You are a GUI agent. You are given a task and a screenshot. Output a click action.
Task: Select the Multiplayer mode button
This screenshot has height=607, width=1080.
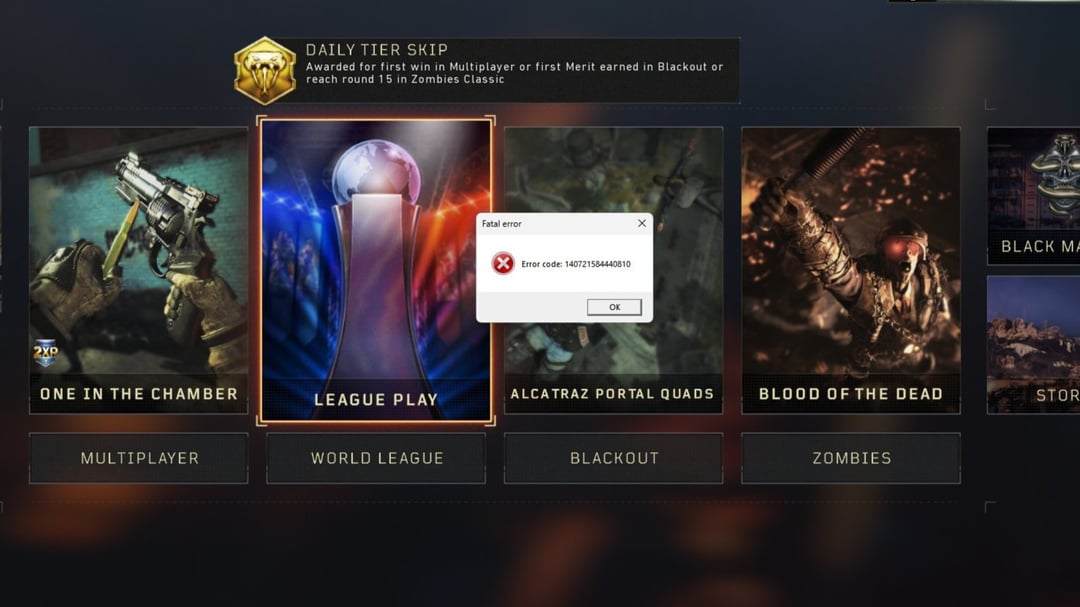click(138, 458)
